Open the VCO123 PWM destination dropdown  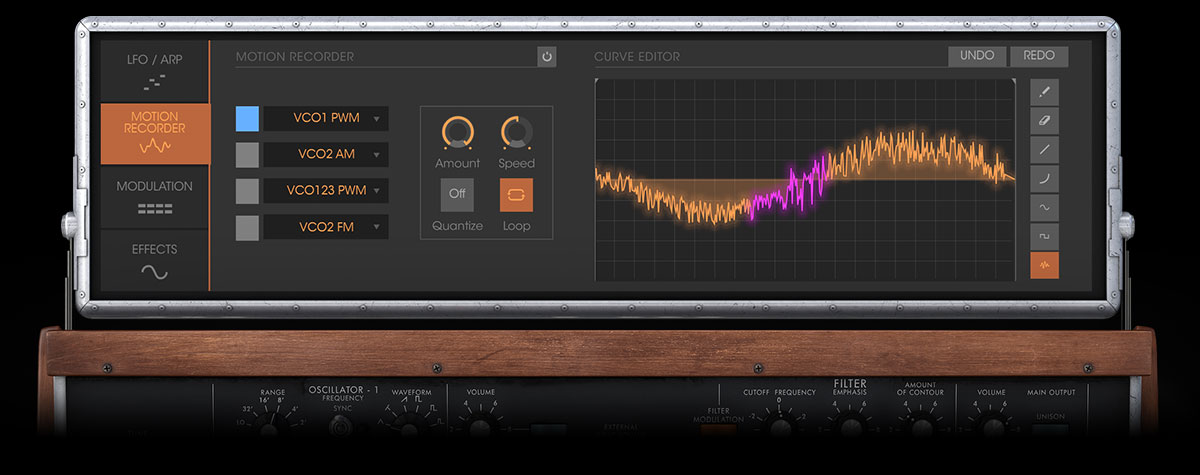pos(326,190)
